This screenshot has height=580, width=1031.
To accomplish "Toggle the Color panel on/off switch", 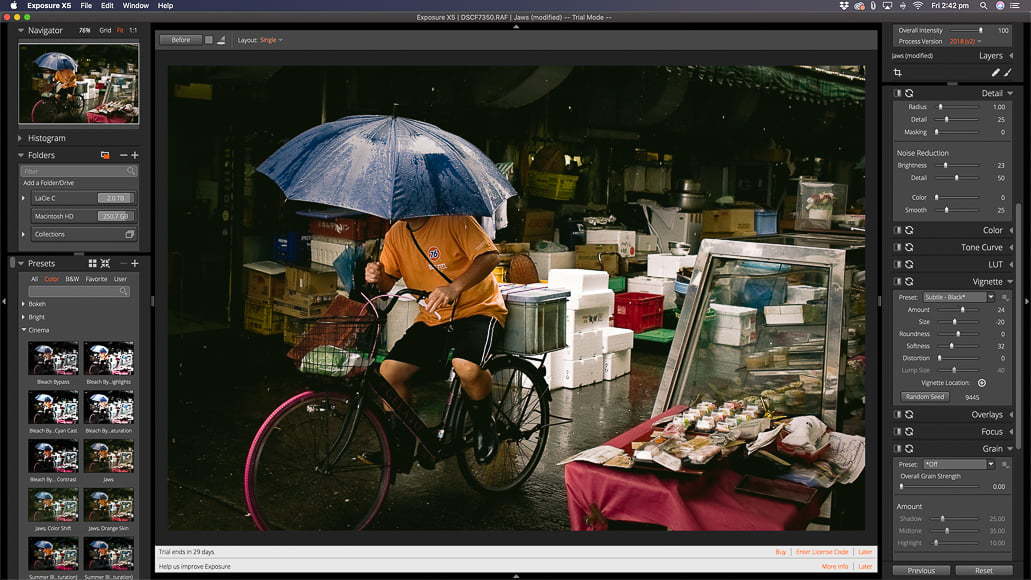I will tap(898, 230).
